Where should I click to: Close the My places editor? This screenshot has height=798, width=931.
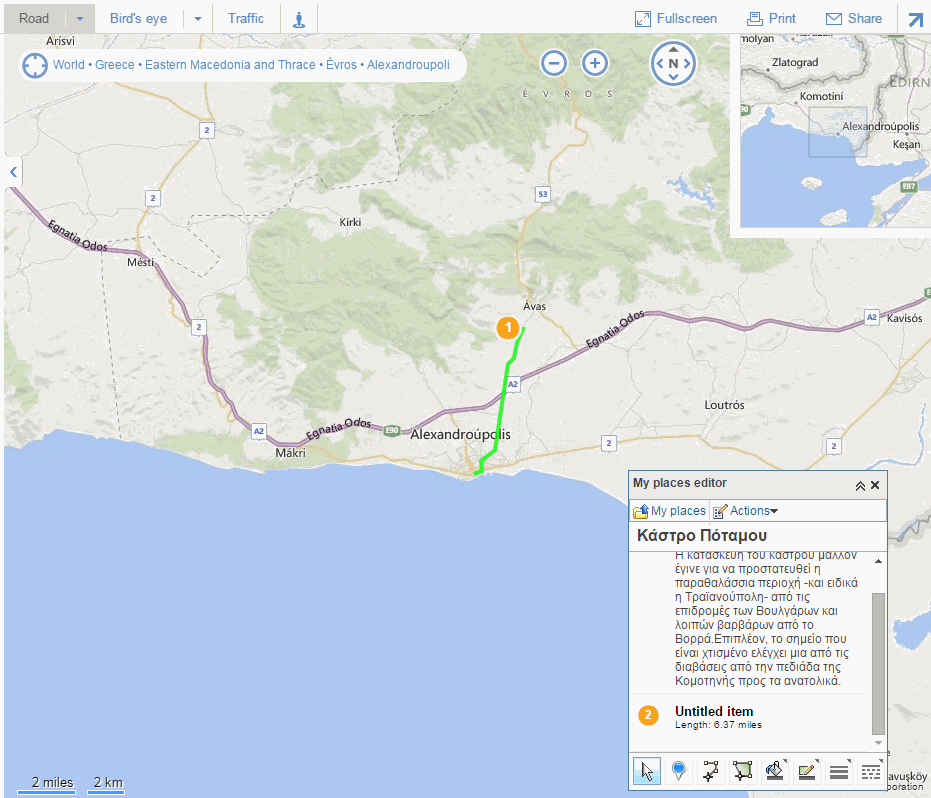875,485
